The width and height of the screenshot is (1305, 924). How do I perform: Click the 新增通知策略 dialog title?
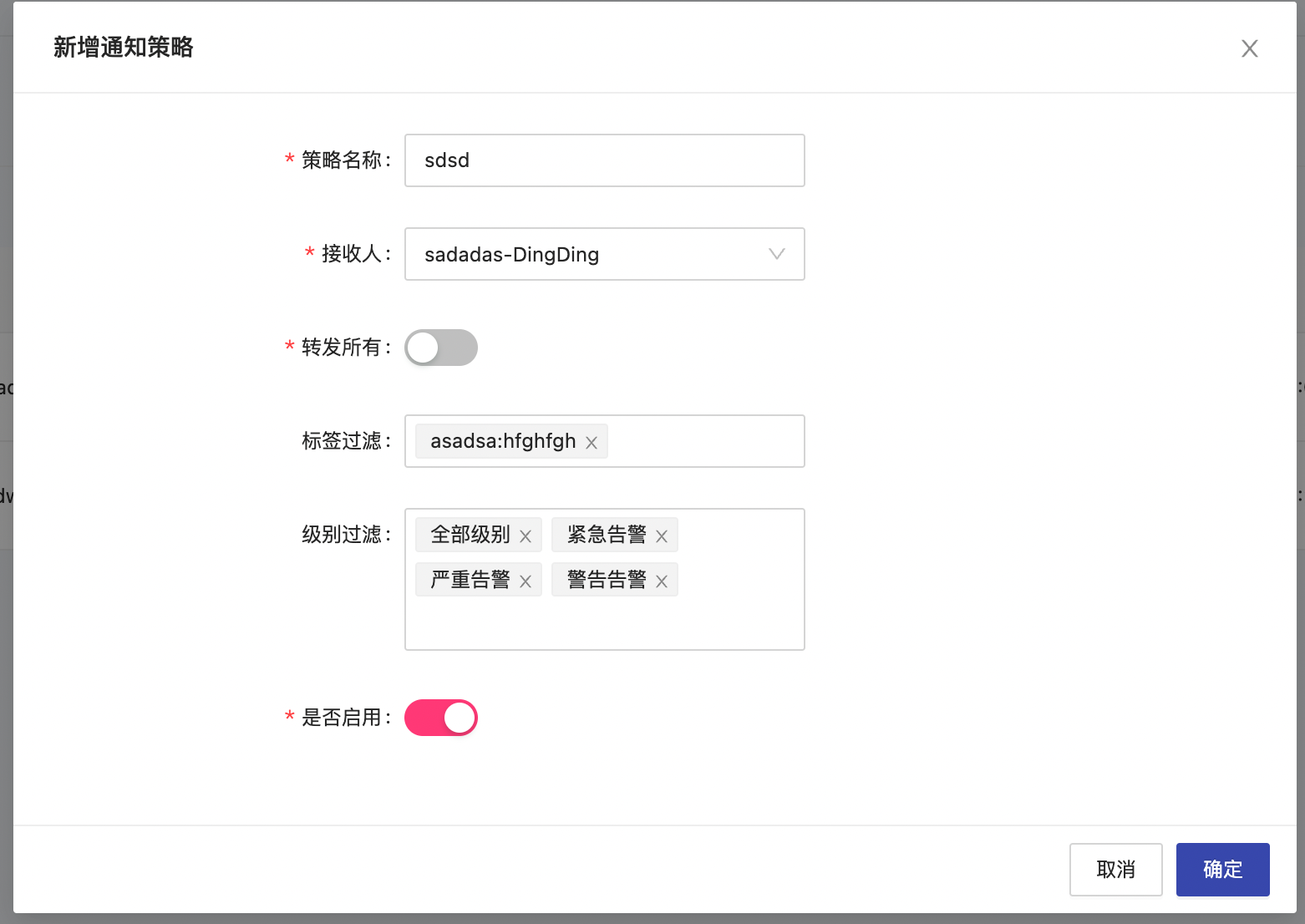(123, 48)
